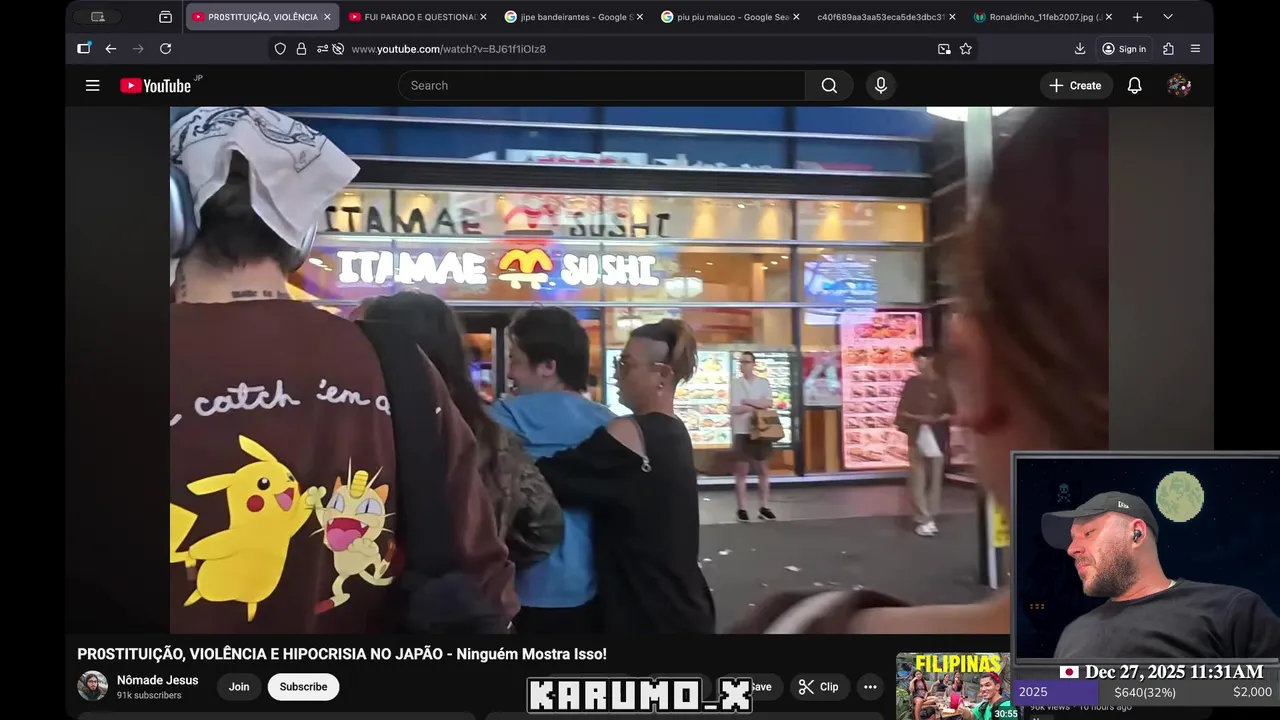Open the Nômade Jesus channel name link
Screen dimensions: 1280x720
click(x=157, y=680)
